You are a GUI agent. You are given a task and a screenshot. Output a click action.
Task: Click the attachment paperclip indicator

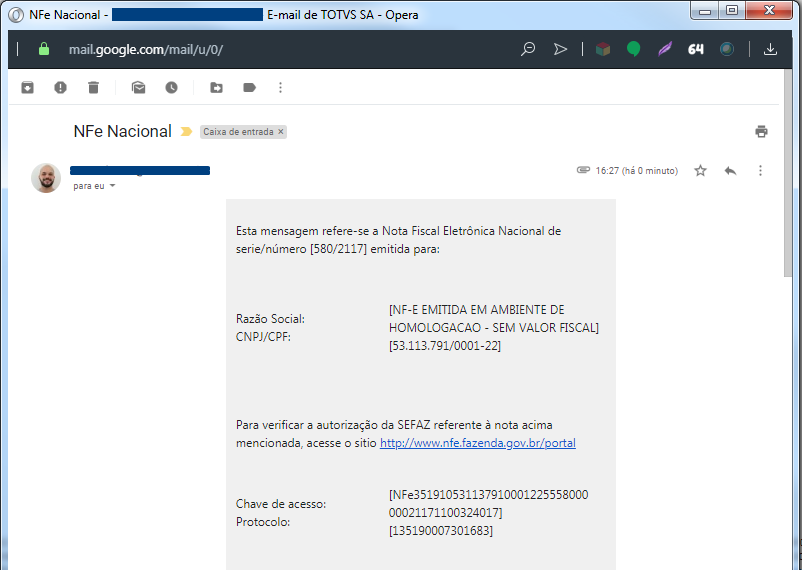tap(583, 170)
